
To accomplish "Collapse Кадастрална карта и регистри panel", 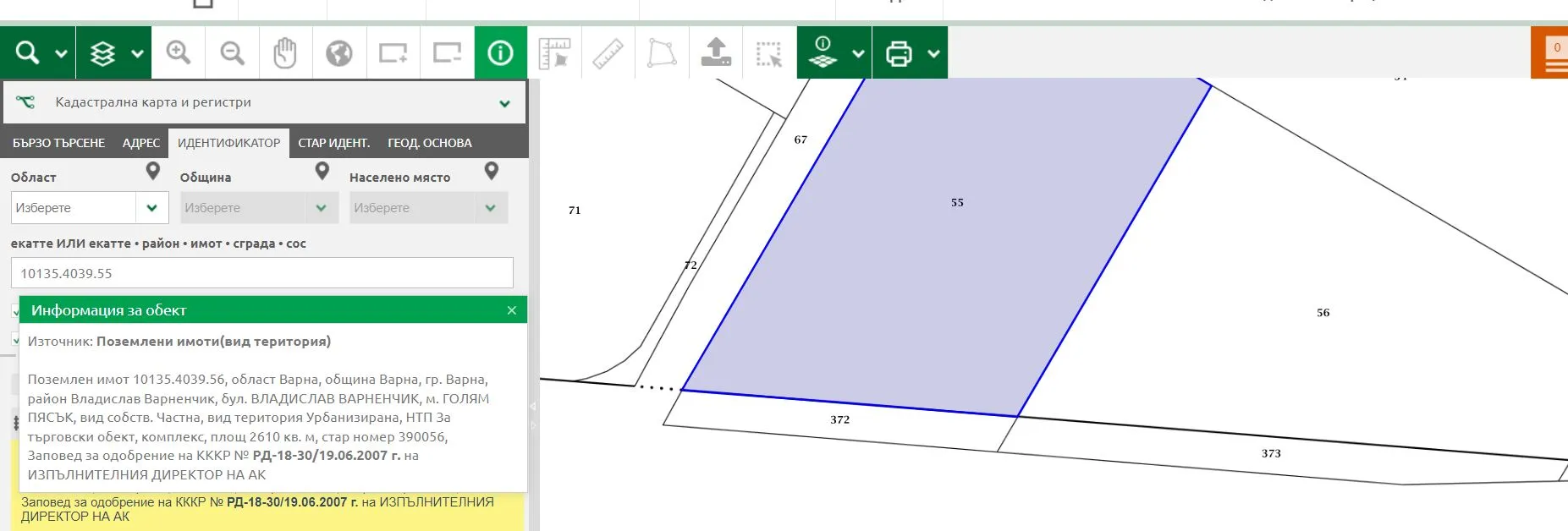I will (504, 103).
